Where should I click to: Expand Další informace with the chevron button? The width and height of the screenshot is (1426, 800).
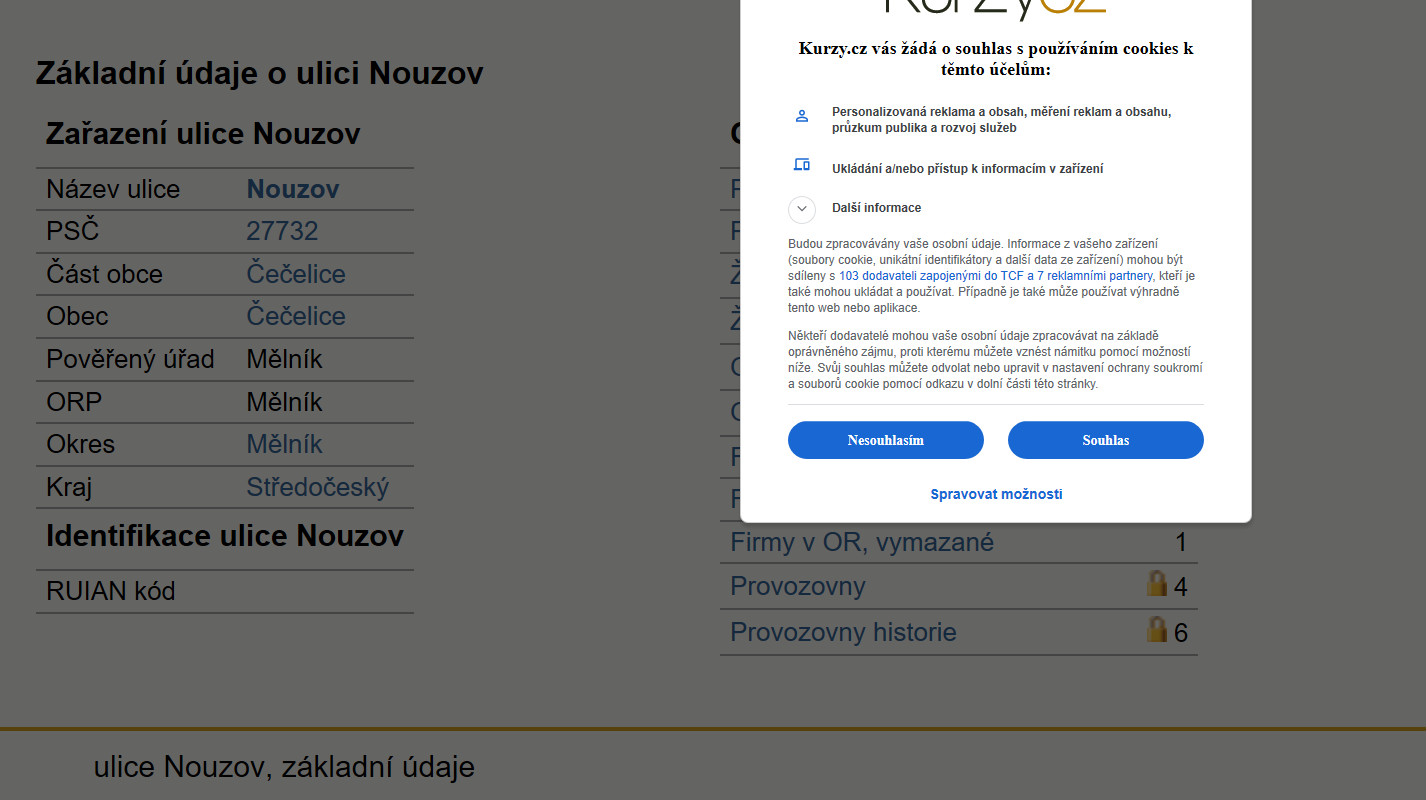(802, 209)
